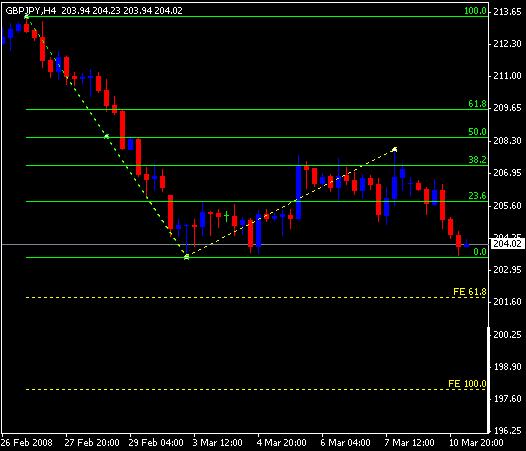Click the 213.65 price axis label
This screenshot has height=451, width=526.
point(507,12)
